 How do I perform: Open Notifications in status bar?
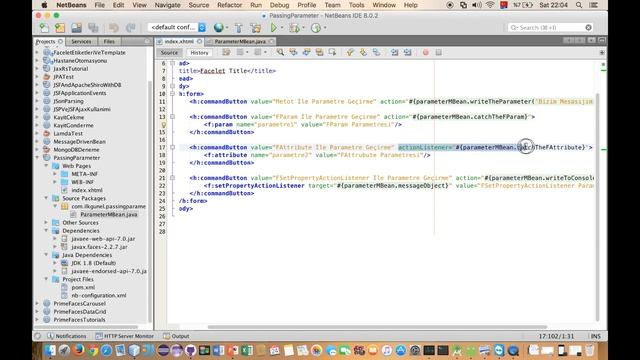tap(66, 336)
